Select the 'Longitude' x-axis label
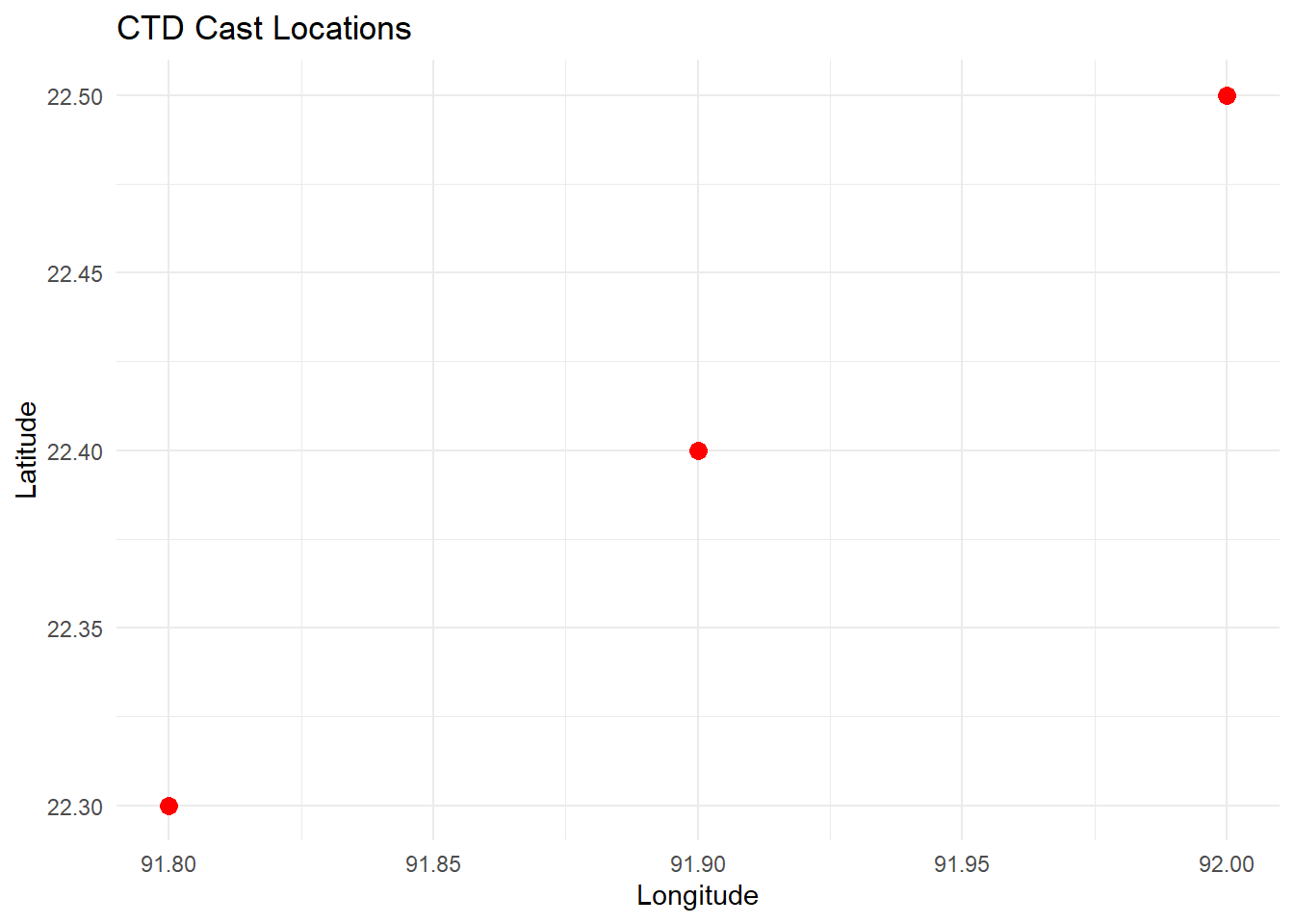The width and height of the screenshot is (1294, 924). (x=697, y=896)
